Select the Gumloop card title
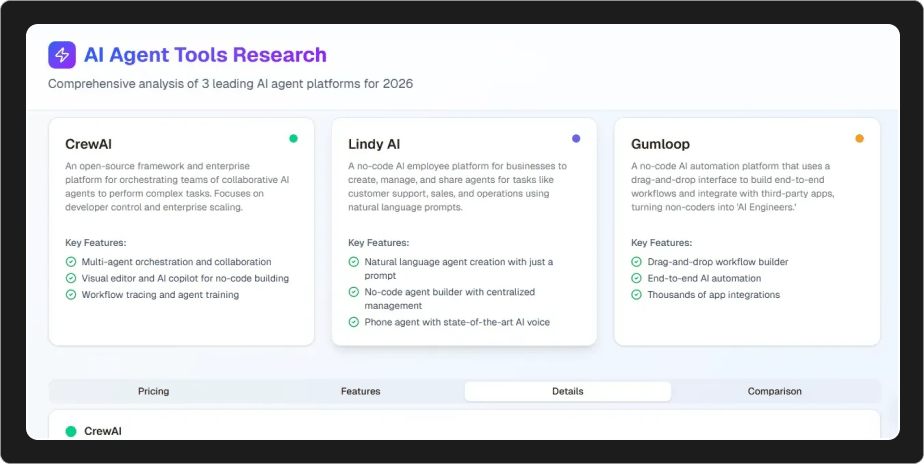Screen dimensions: 924x464 click(x=660, y=144)
